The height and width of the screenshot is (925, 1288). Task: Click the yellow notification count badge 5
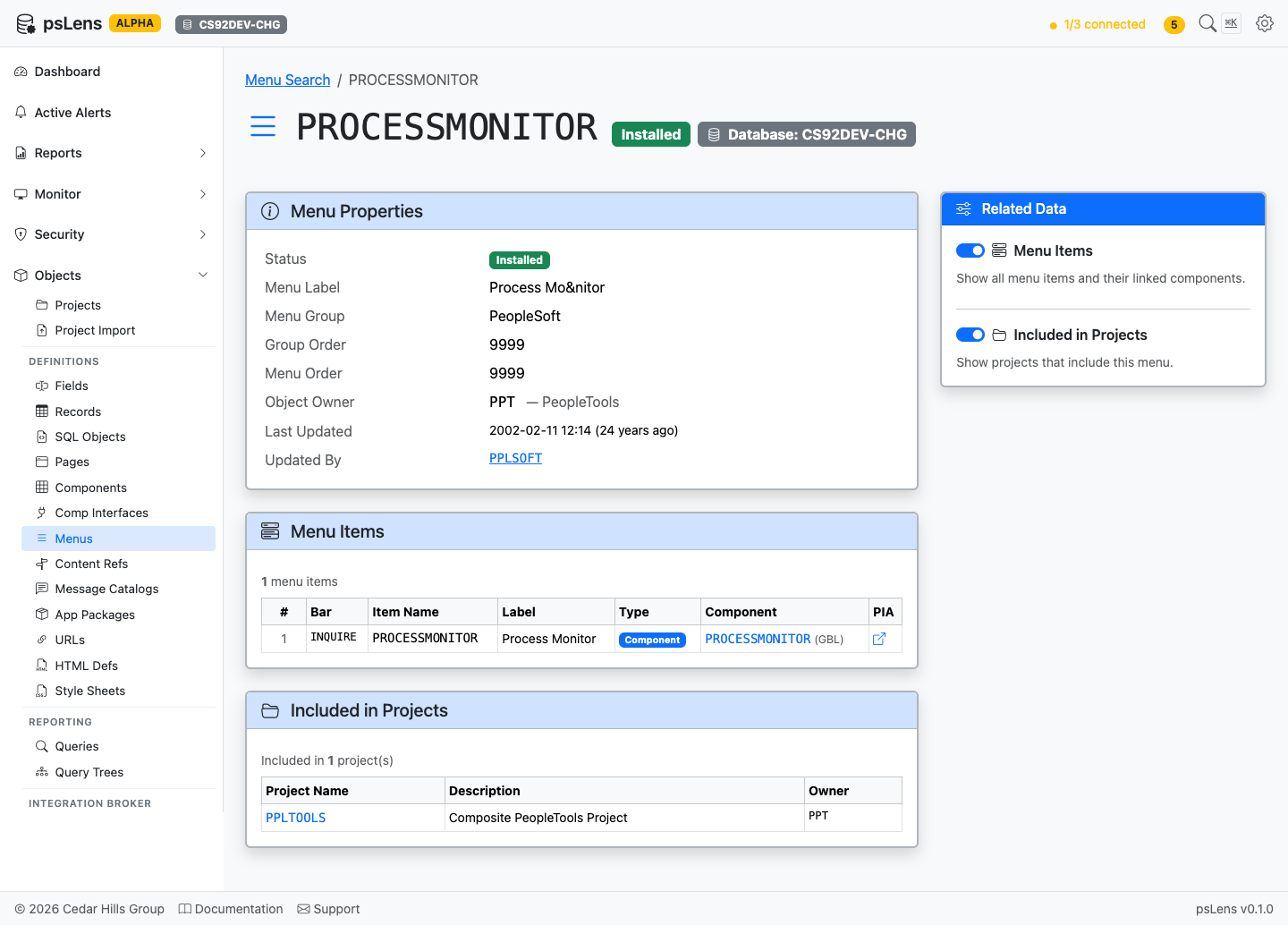pyautogui.click(x=1174, y=24)
